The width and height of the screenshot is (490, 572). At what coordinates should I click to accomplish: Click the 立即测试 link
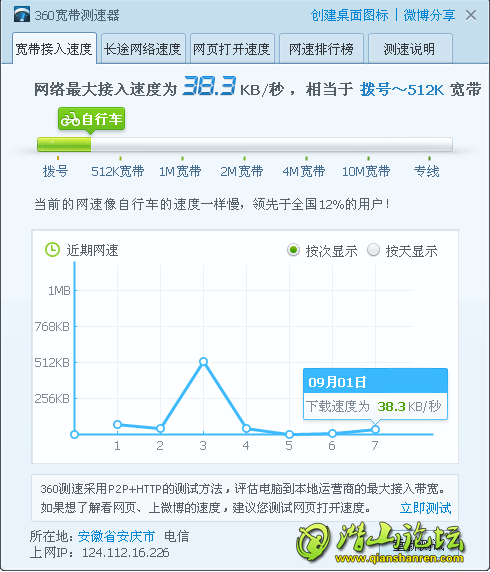pos(425,508)
